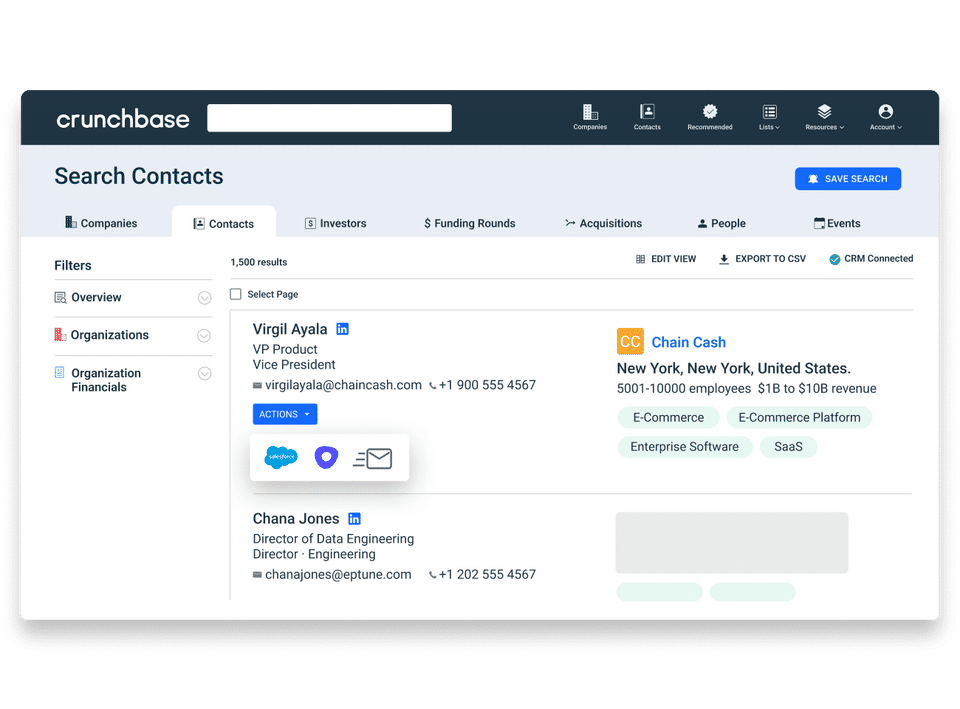The image size is (960, 709).
Task: Switch to the Investors tab
Action: [336, 223]
